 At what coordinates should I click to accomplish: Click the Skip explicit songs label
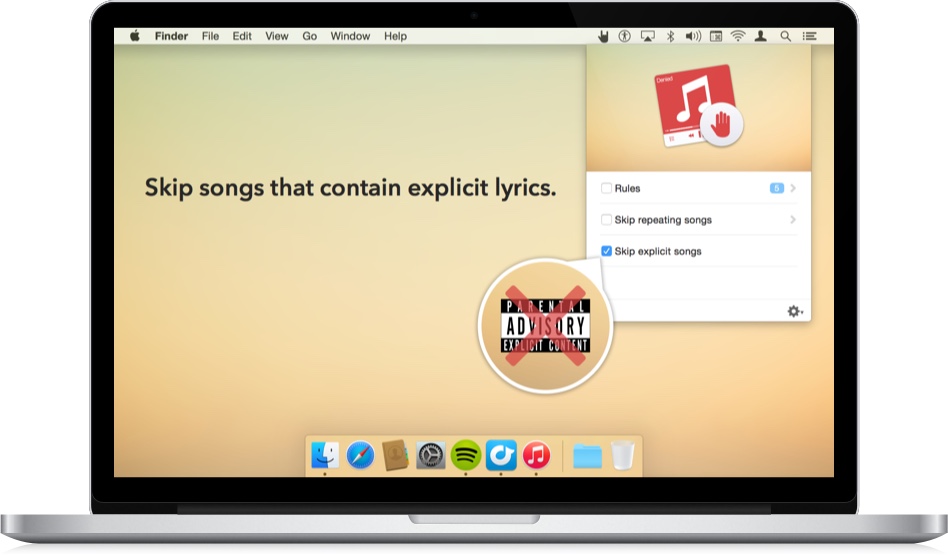pyautogui.click(x=658, y=251)
